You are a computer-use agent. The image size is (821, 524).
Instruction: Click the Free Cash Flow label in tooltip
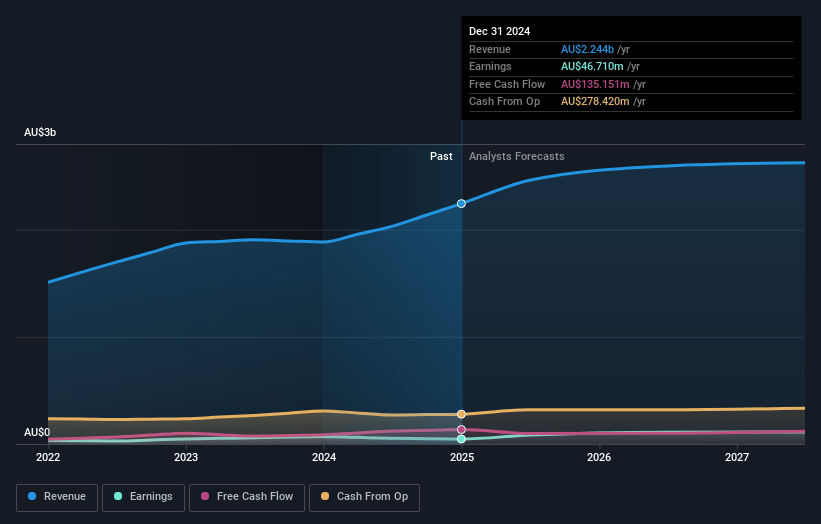[x=507, y=84]
